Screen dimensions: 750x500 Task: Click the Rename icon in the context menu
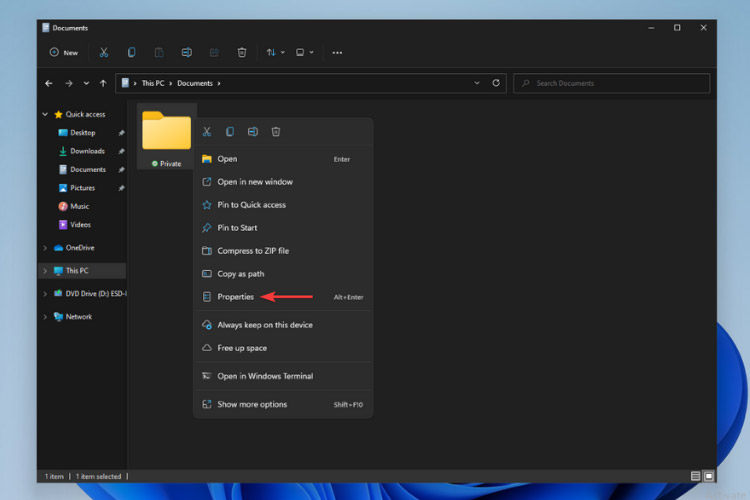click(253, 132)
